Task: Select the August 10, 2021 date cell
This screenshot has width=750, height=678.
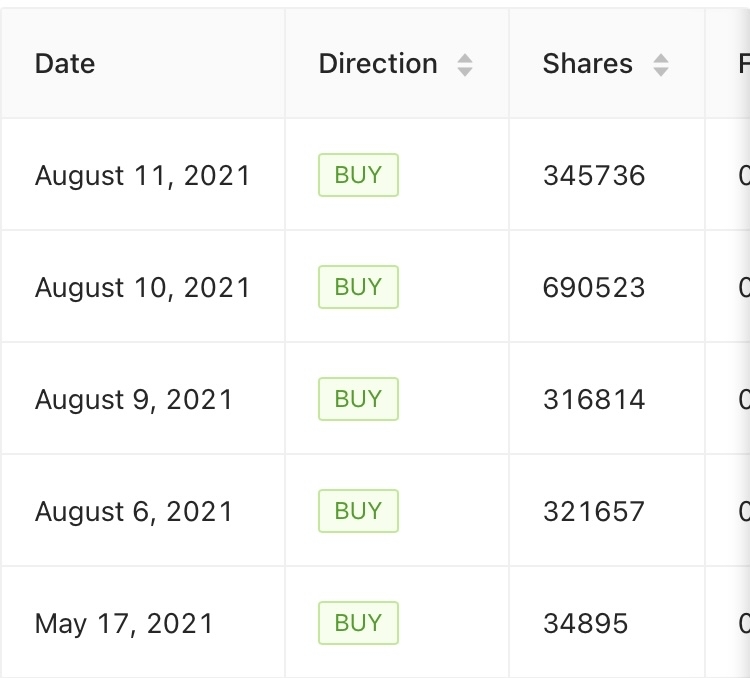Action: tap(143, 288)
